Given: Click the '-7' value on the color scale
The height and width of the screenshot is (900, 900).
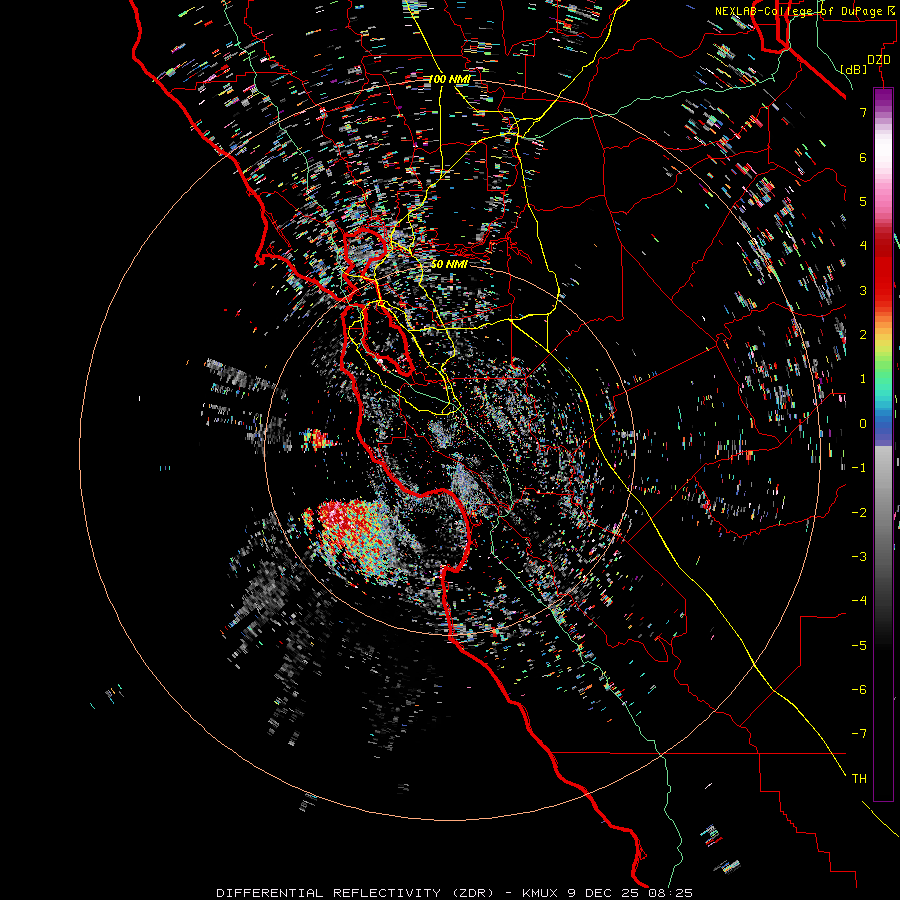Looking at the screenshot, I should (x=859, y=734).
